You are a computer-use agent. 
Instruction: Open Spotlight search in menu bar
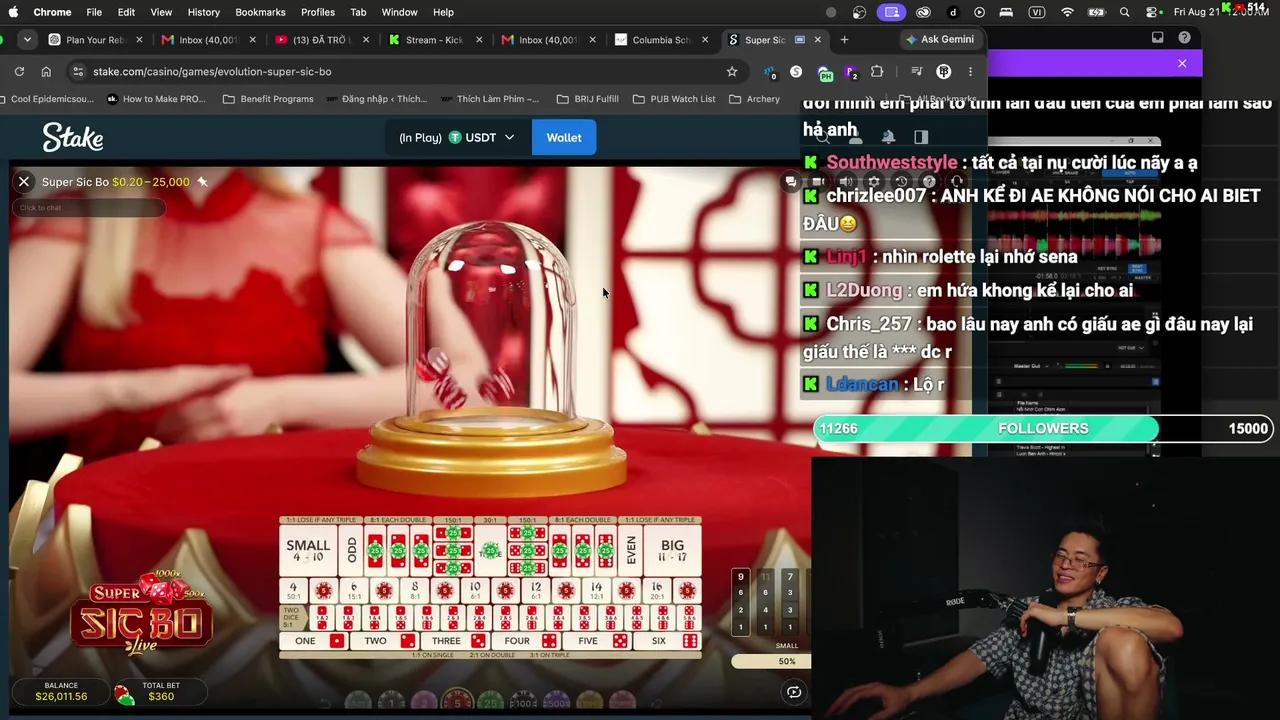(x=1125, y=12)
